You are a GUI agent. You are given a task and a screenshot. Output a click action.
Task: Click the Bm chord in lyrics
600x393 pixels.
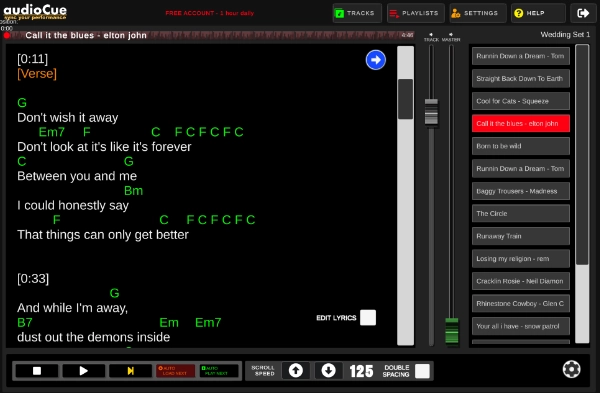(x=133, y=191)
